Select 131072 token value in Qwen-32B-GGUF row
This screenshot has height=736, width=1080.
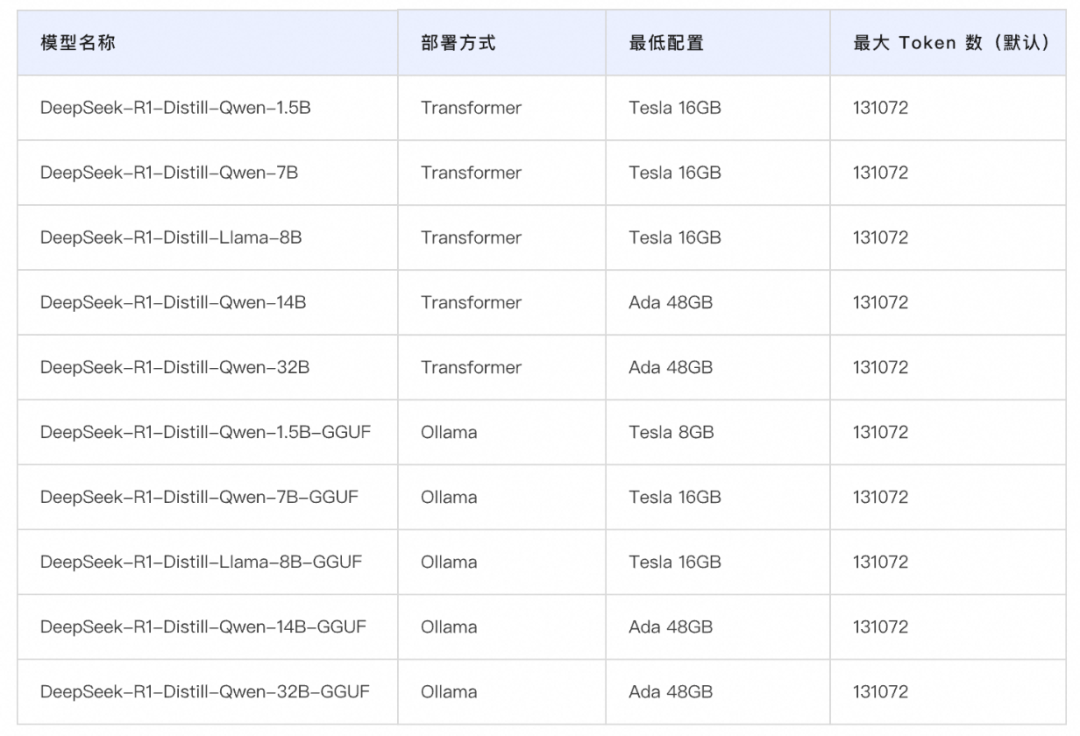tap(881, 692)
